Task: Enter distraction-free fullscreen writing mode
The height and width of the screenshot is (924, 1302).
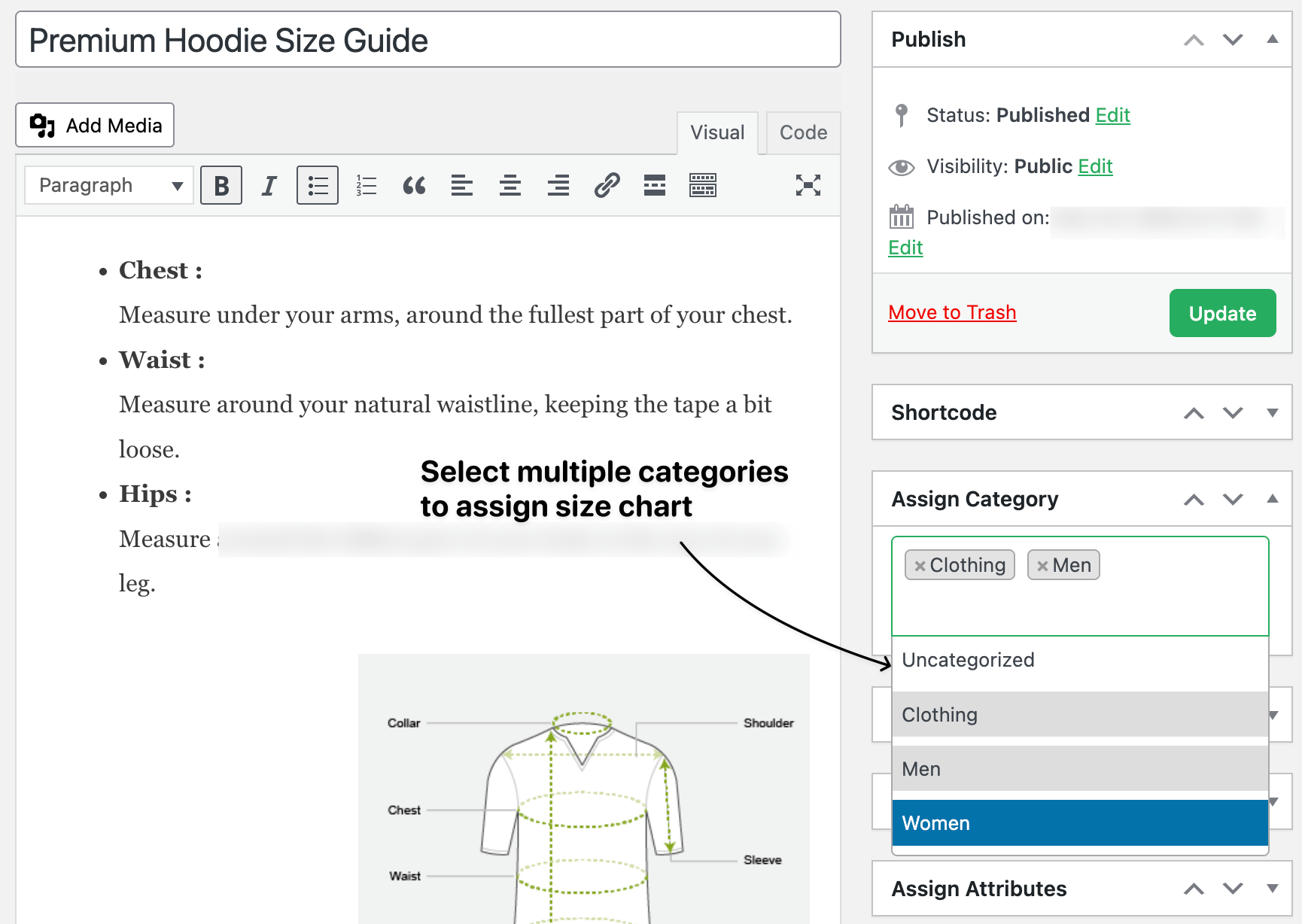Action: click(808, 185)
